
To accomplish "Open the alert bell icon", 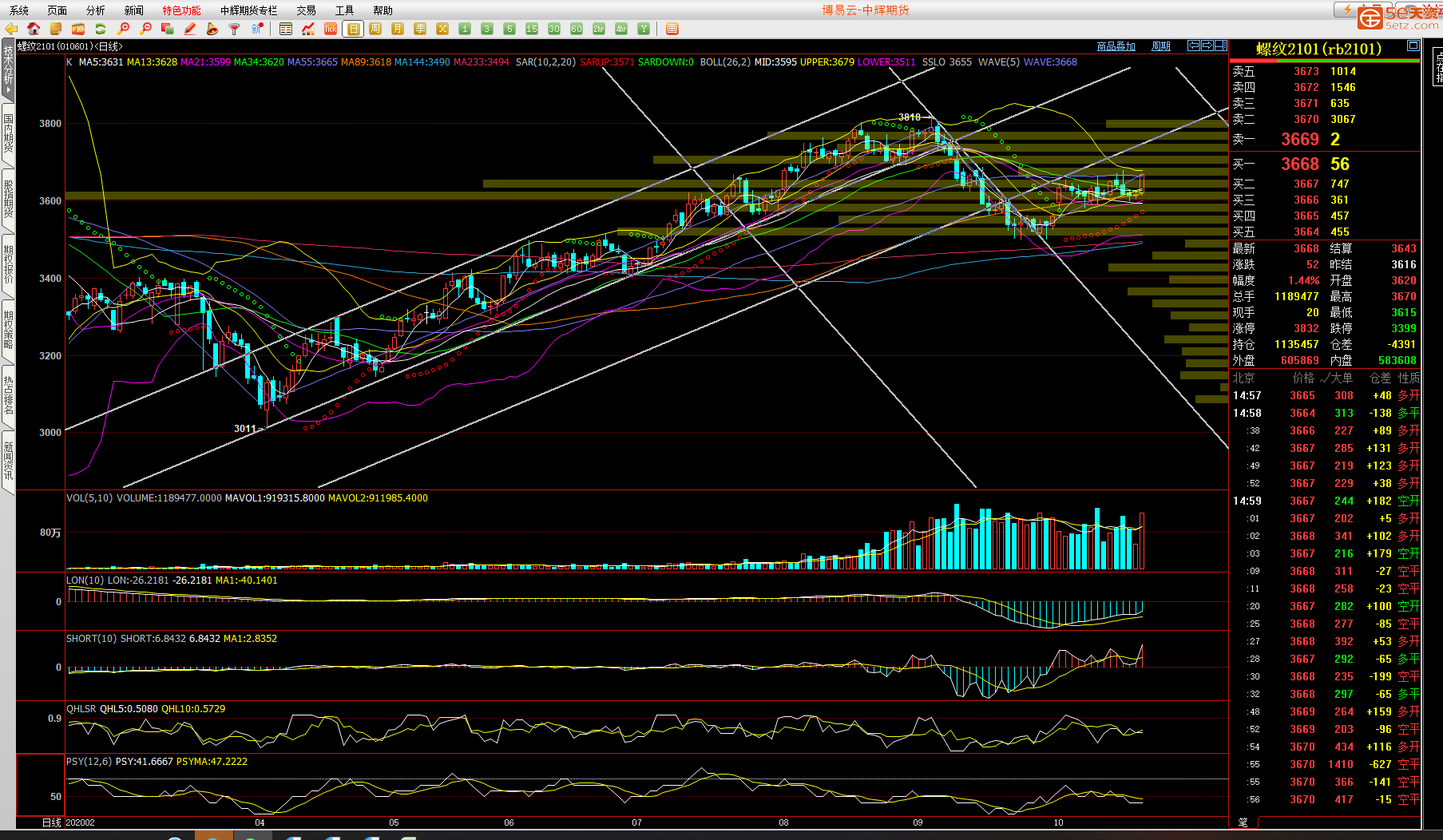I will [x=212, y=29].
